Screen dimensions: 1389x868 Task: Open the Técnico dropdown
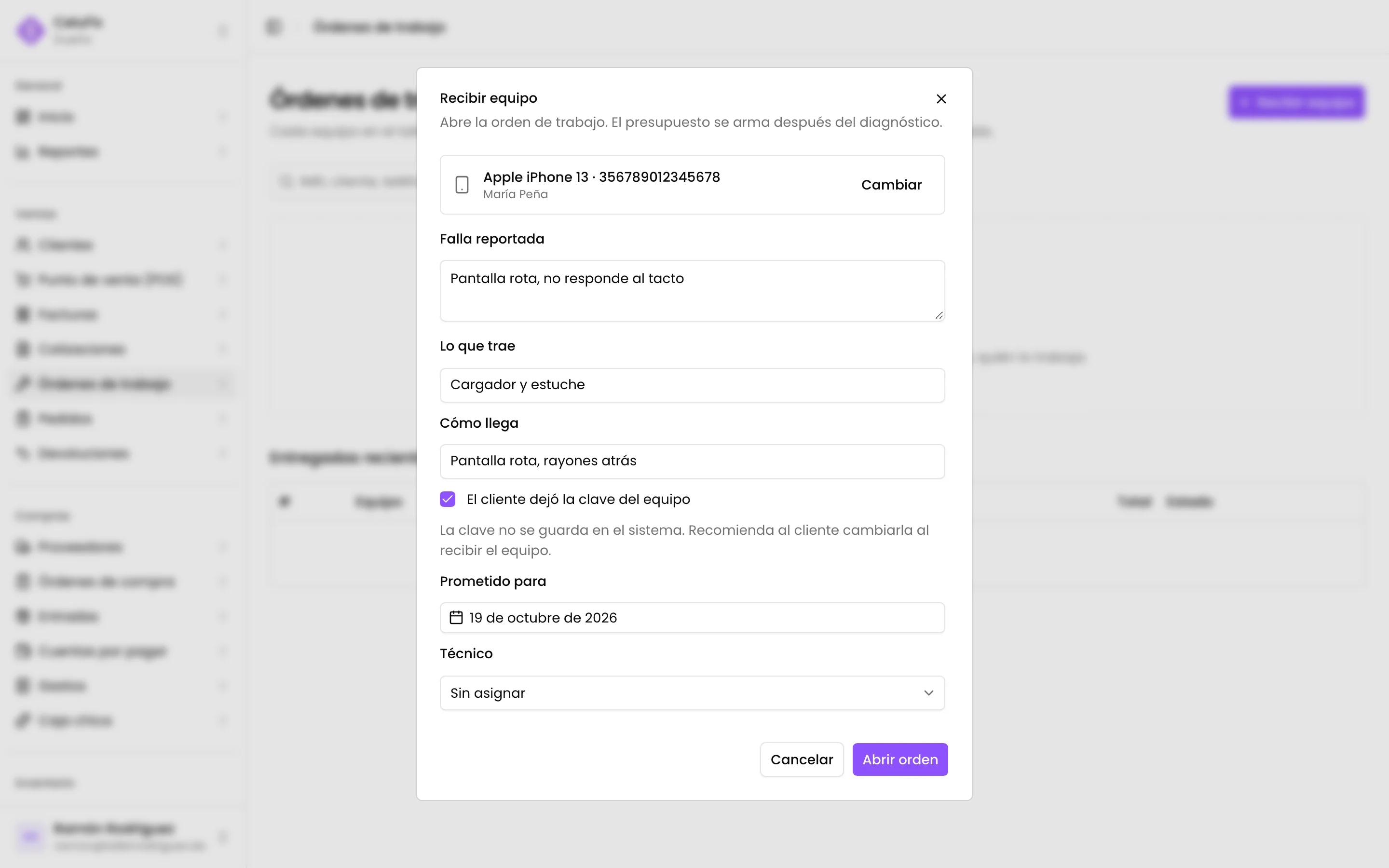pyautogui.click(x=692, y=693)
